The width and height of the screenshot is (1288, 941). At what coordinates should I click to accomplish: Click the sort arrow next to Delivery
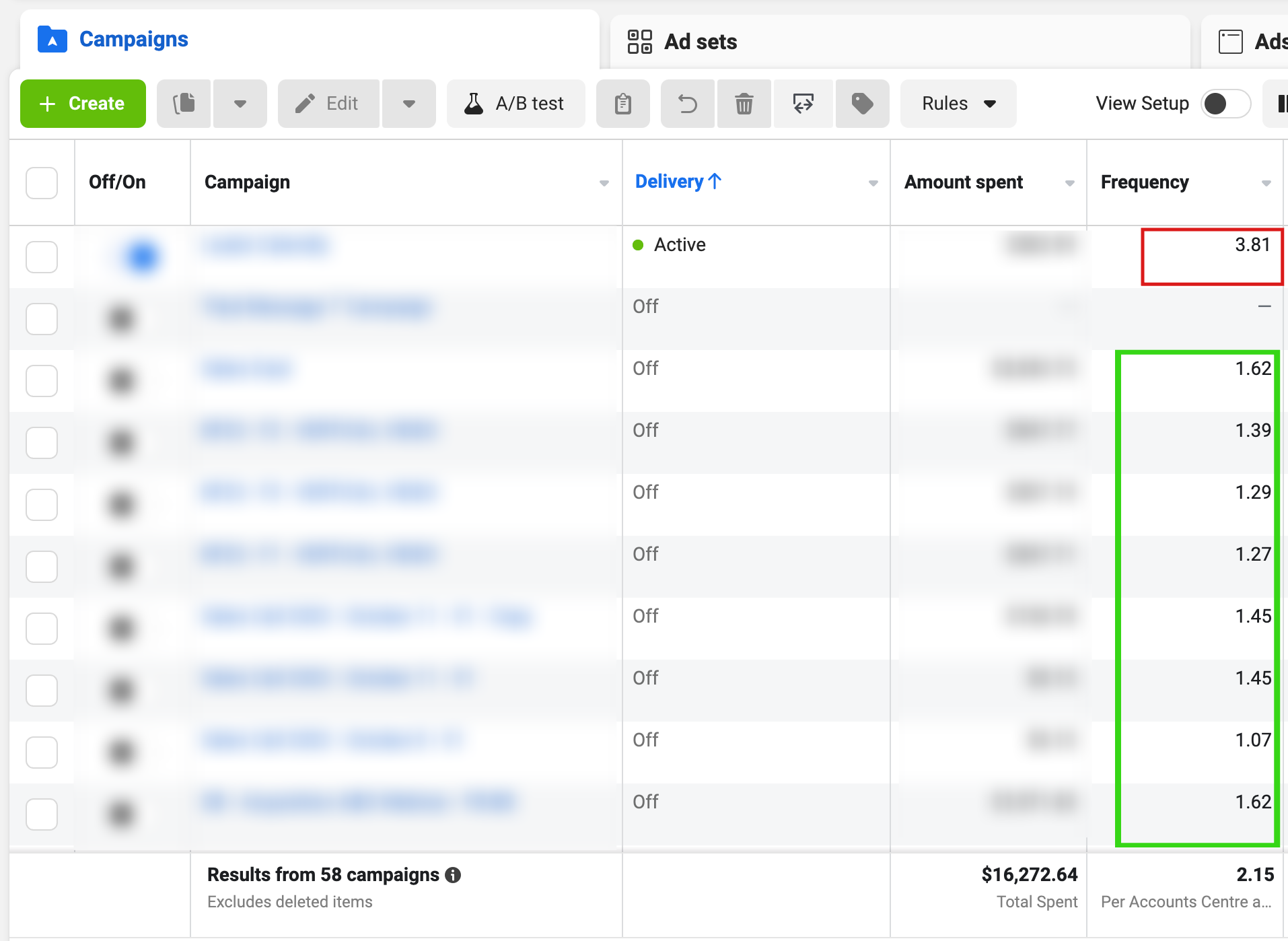pyautogui.click(x=715, y=181)
